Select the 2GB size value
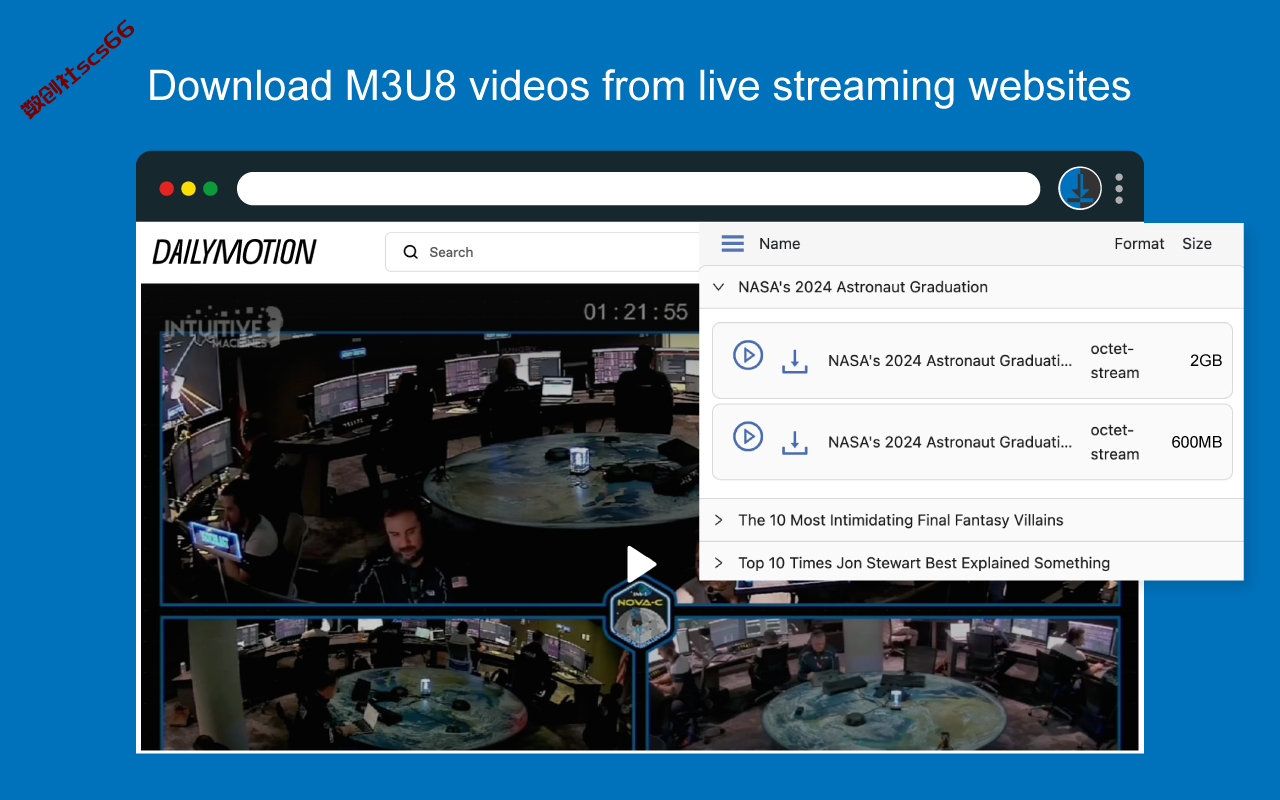 pos(1206,361)
